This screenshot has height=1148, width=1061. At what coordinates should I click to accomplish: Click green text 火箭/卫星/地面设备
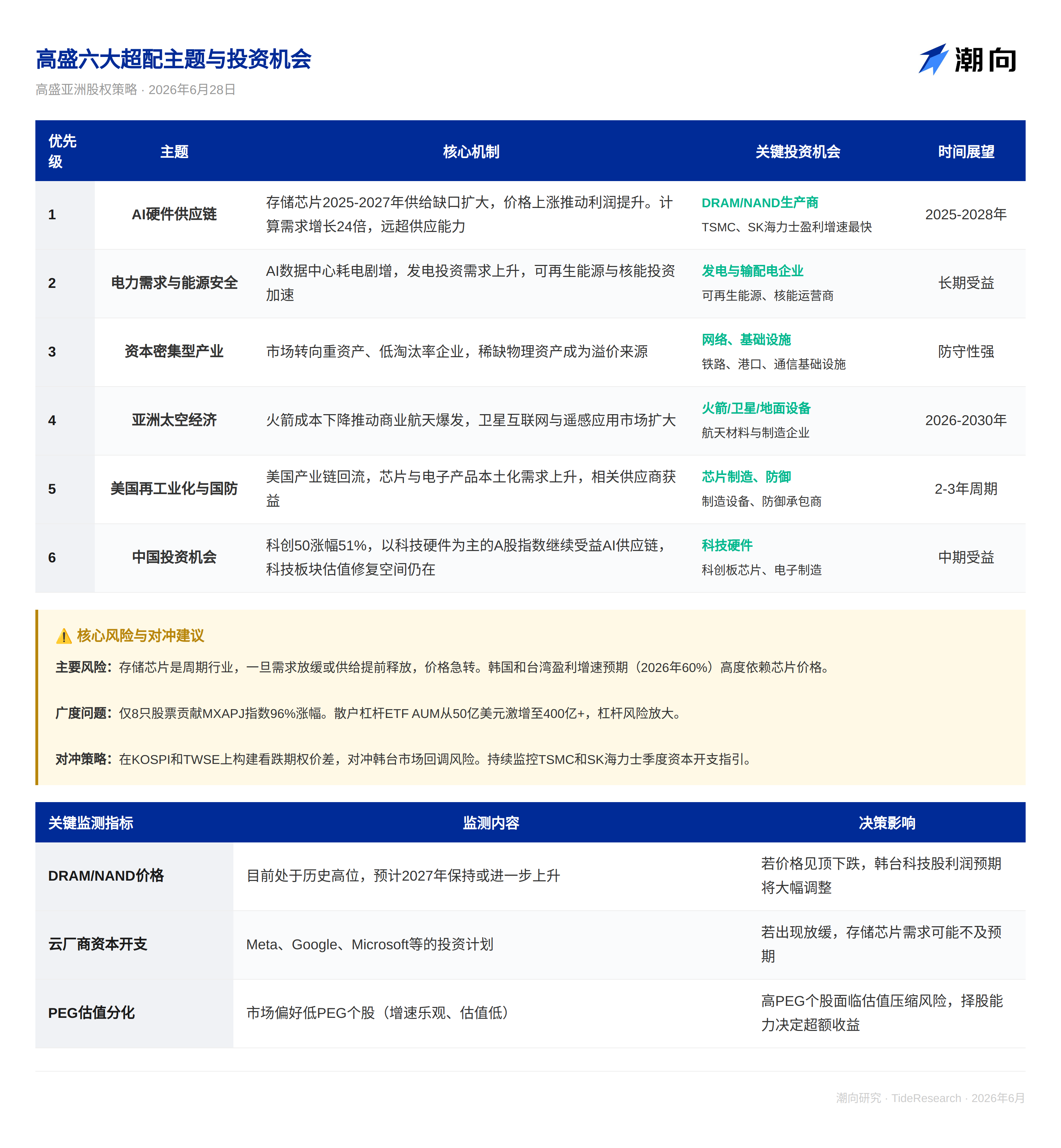(755, 408)
